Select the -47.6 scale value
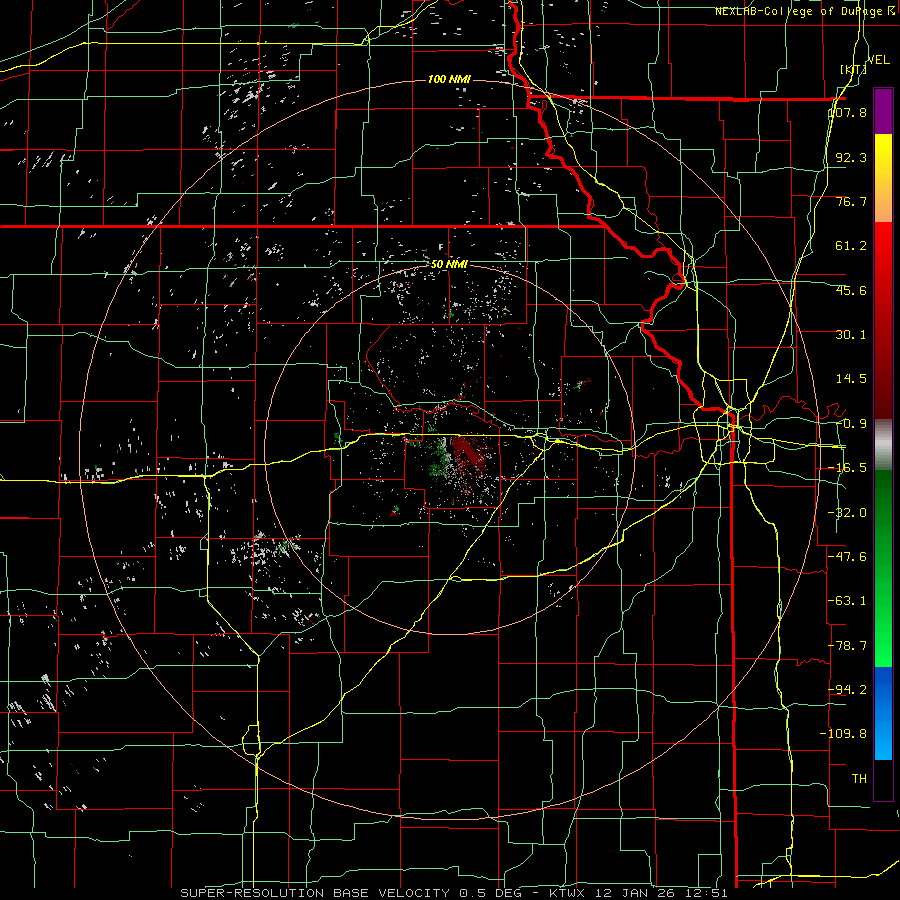The width and height of the screenshot is (900, 900). [x=848, y=557]
